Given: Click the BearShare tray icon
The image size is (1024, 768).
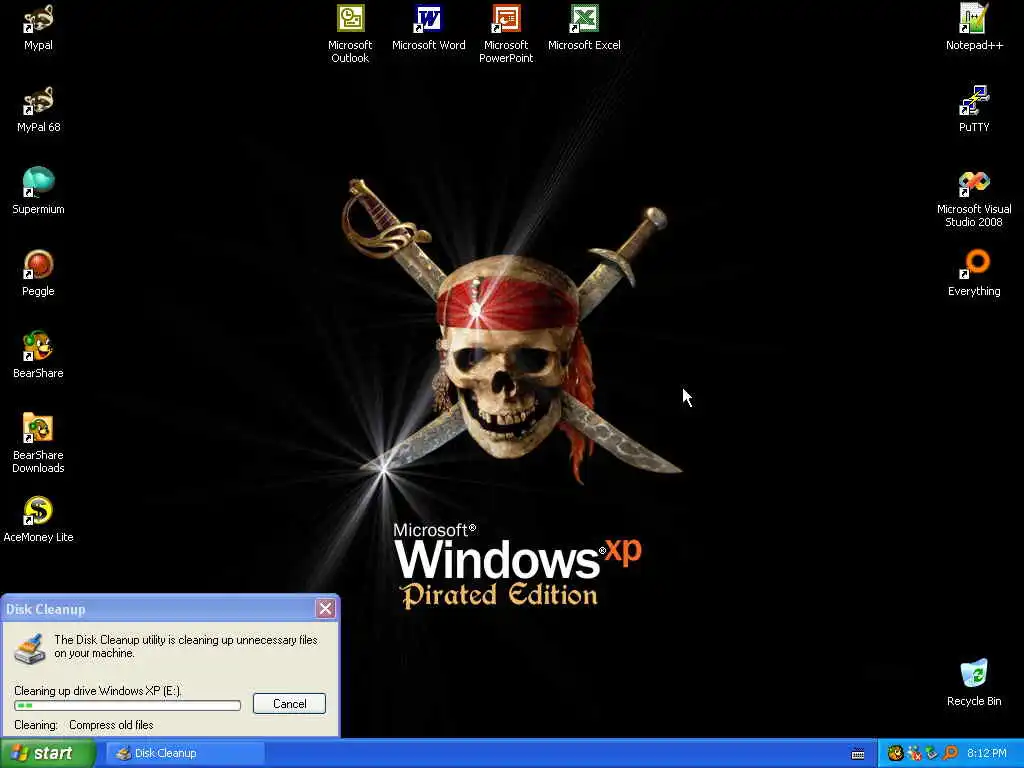Looking at the screenshot, I should click(895, 754).
